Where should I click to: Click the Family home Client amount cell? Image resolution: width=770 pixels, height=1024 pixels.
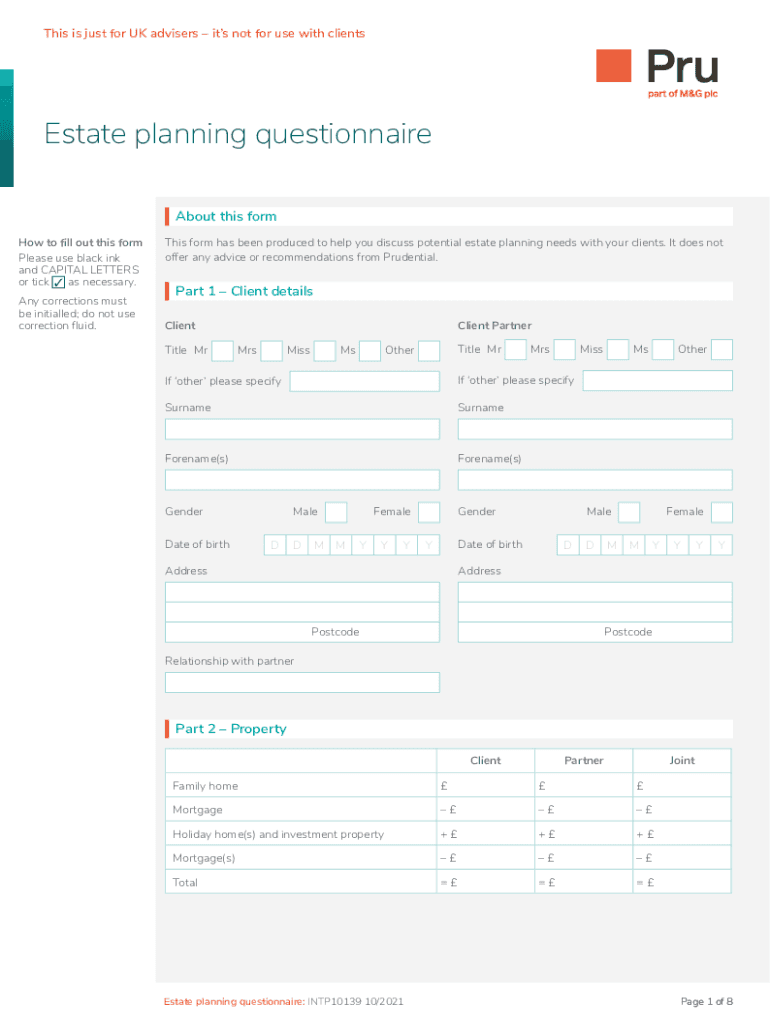[486, 786]
